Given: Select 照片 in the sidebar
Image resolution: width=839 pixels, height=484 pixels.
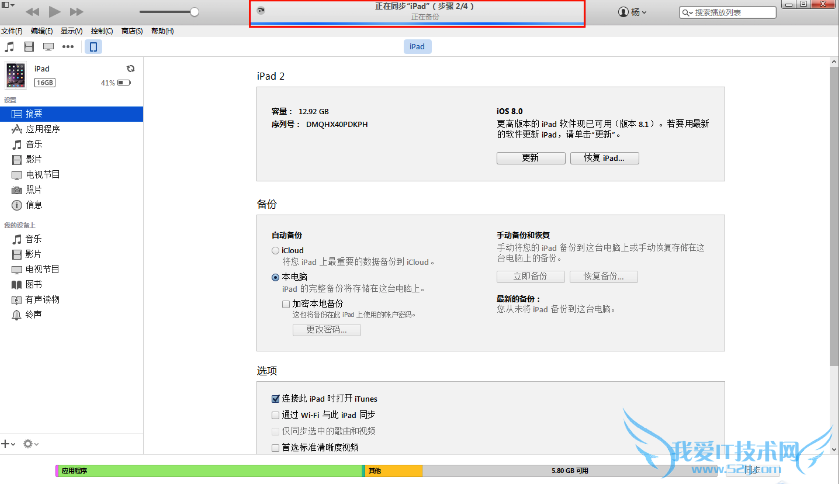Looking at the screenshot, I should pyautogui.click(x=71, y=190).
